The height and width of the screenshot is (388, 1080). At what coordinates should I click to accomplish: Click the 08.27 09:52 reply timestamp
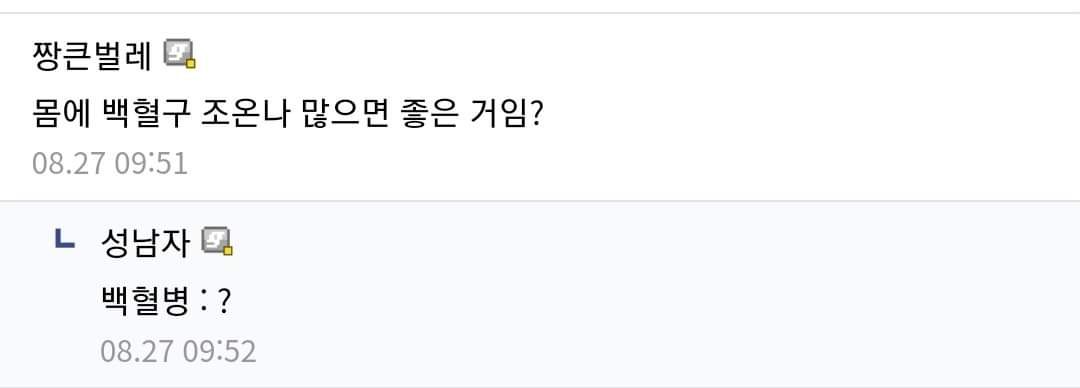pyautogui.click(x=178, y=351)
